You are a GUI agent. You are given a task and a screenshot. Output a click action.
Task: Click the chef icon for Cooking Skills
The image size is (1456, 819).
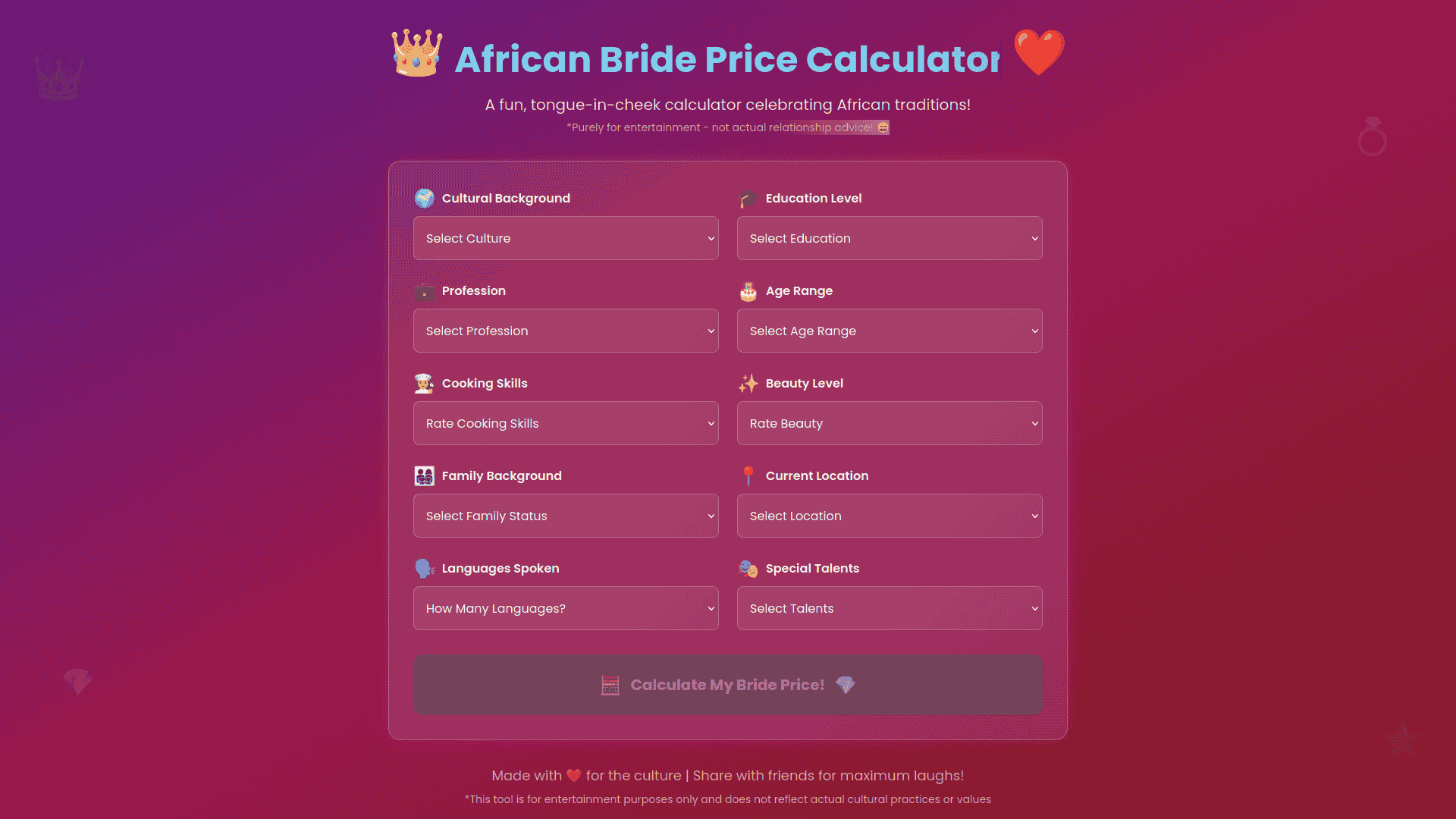[x=425, y=384]
